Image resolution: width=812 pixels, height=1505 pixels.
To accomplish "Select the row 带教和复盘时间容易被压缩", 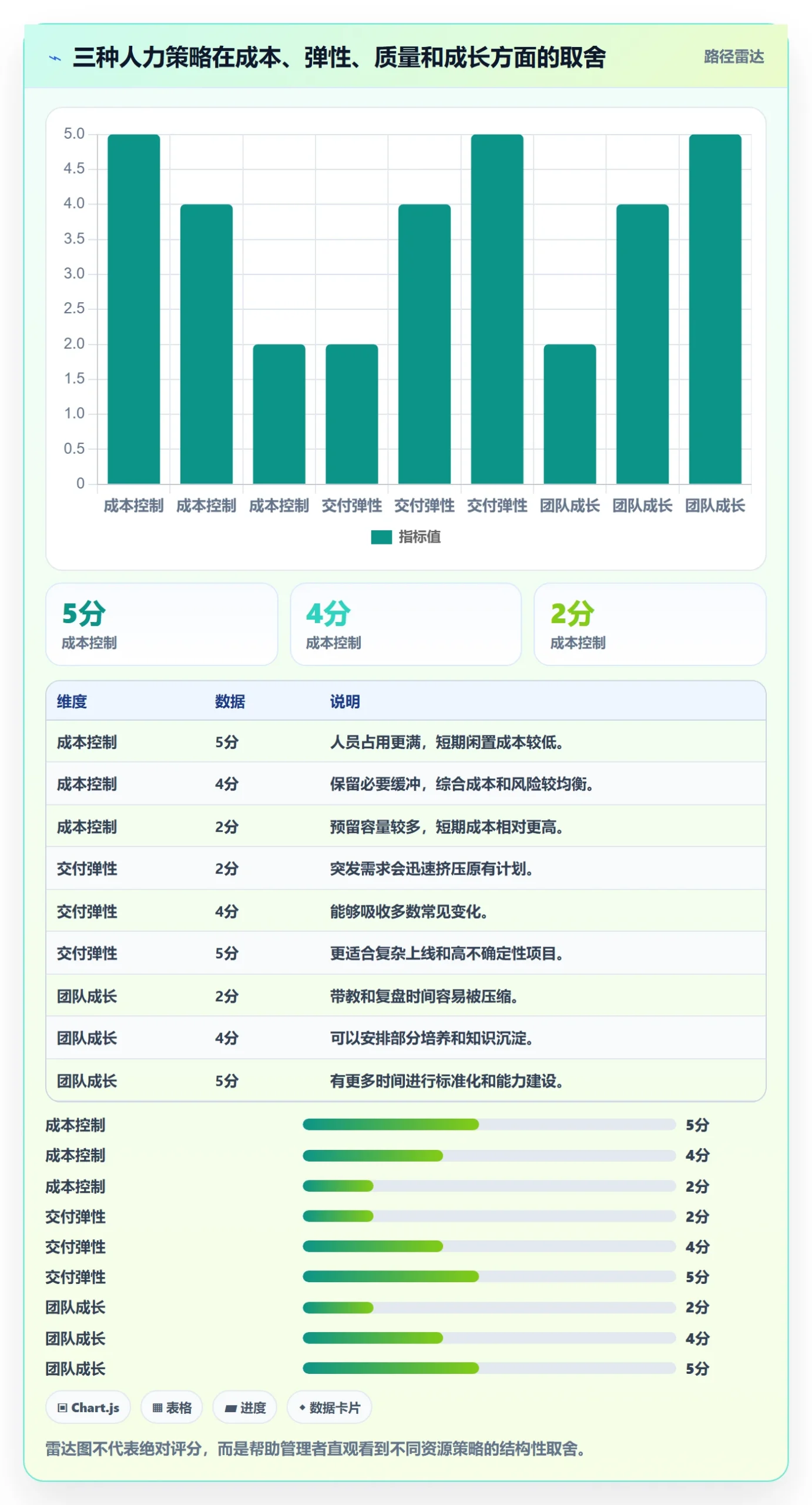I will [x=406, y=996].
